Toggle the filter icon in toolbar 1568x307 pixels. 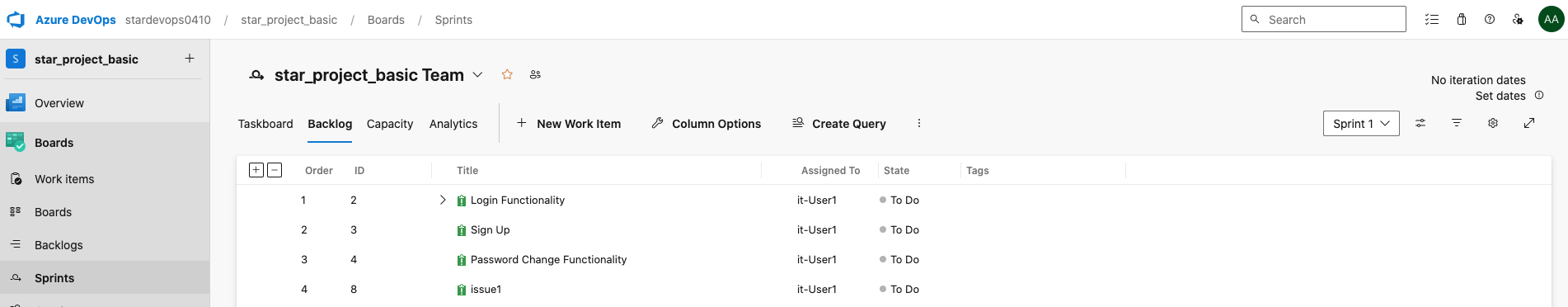click(1457, 123)
